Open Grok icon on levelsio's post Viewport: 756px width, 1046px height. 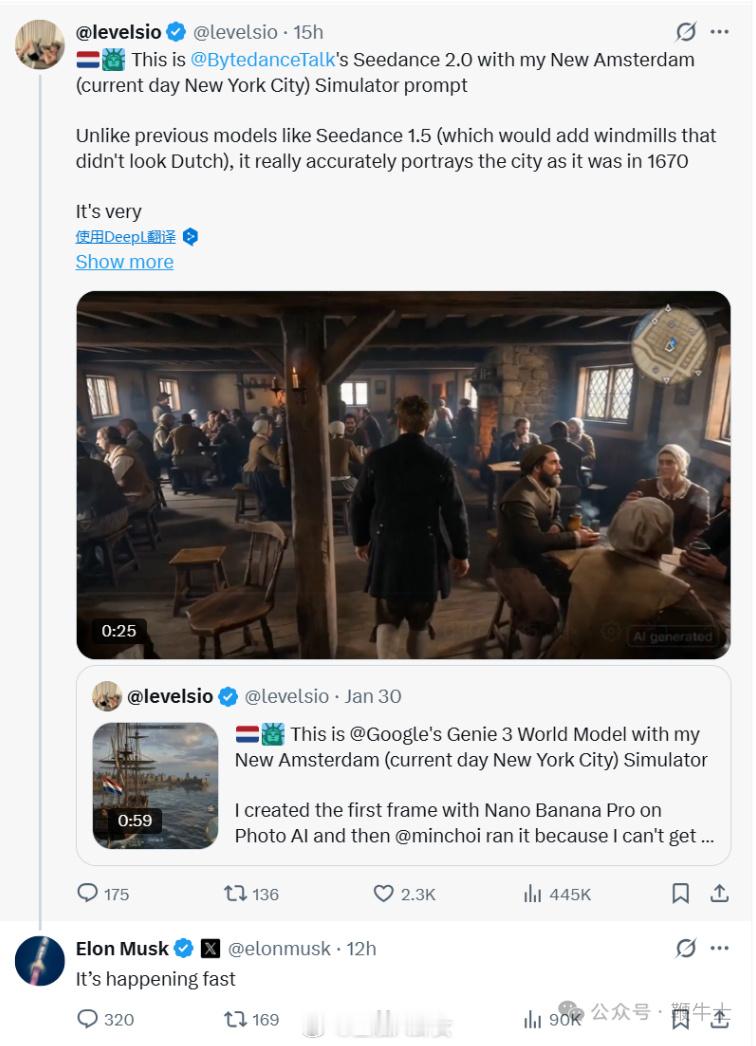(x=685, y=32)
